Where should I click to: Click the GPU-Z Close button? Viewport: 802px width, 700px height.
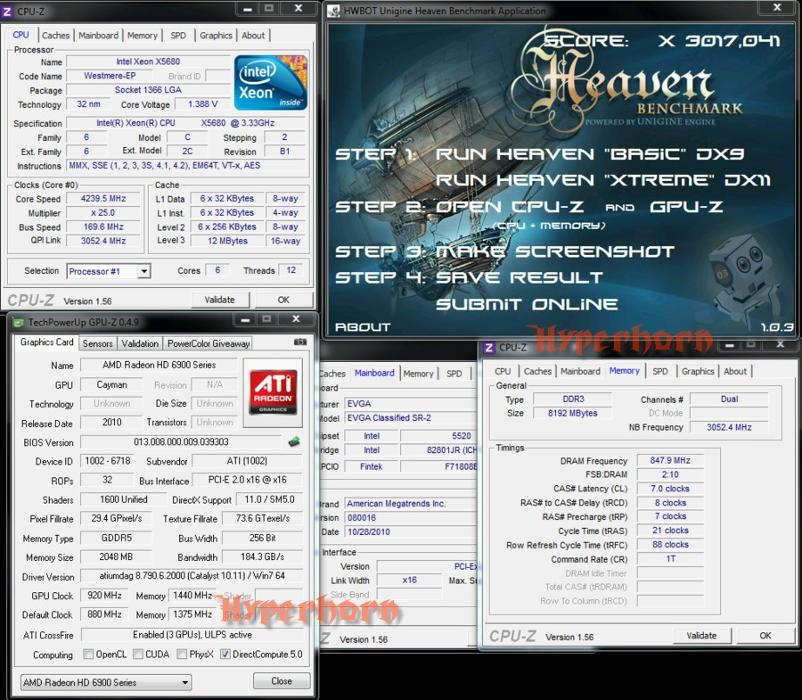[x=281, y=681]
